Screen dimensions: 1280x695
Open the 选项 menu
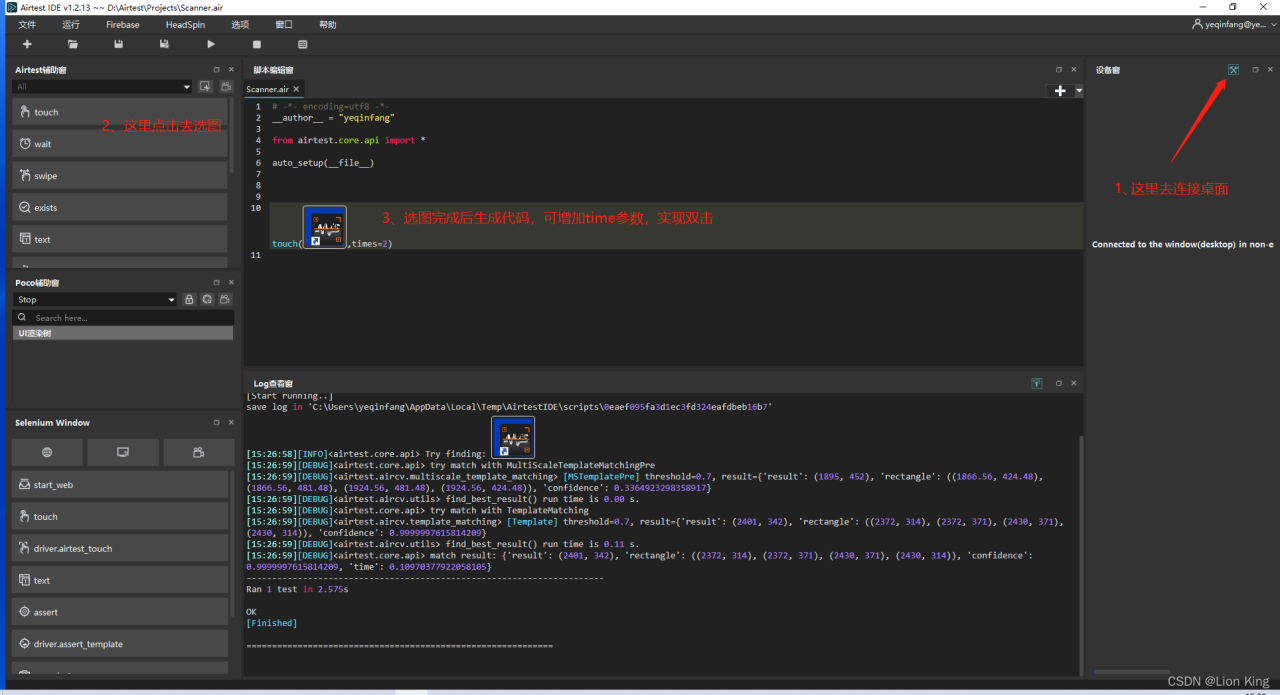coord(240,24)
